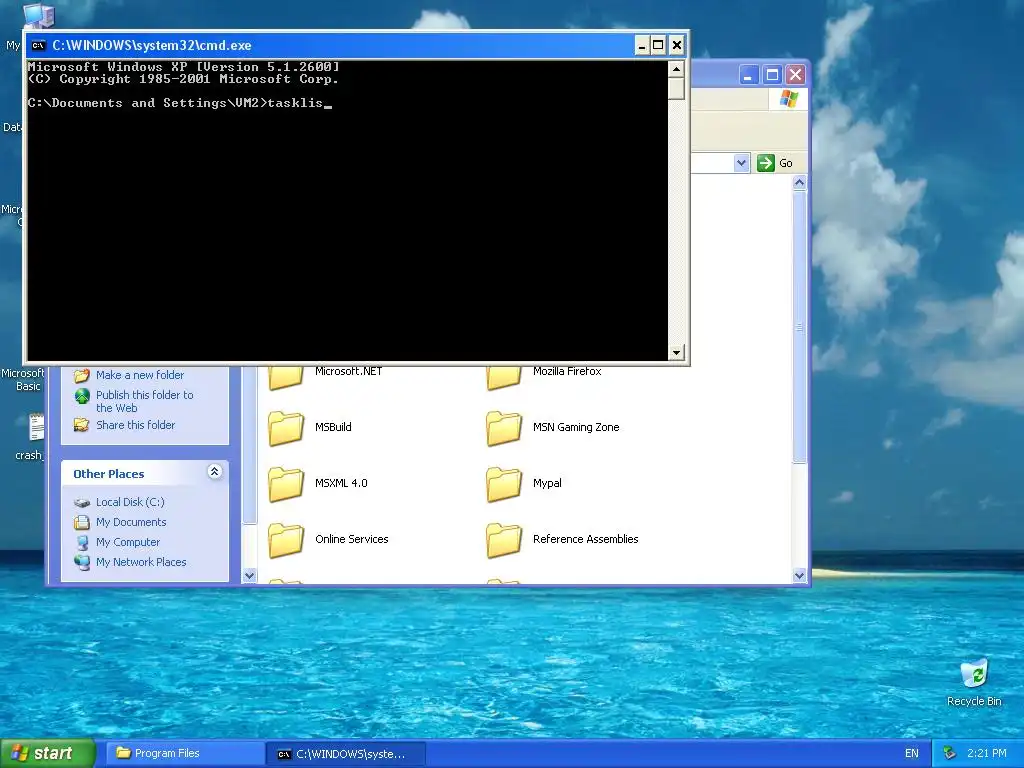This screenshot has width=1024, height=768.
Task: Click the green Go arrow button
Action: (765, 163)
